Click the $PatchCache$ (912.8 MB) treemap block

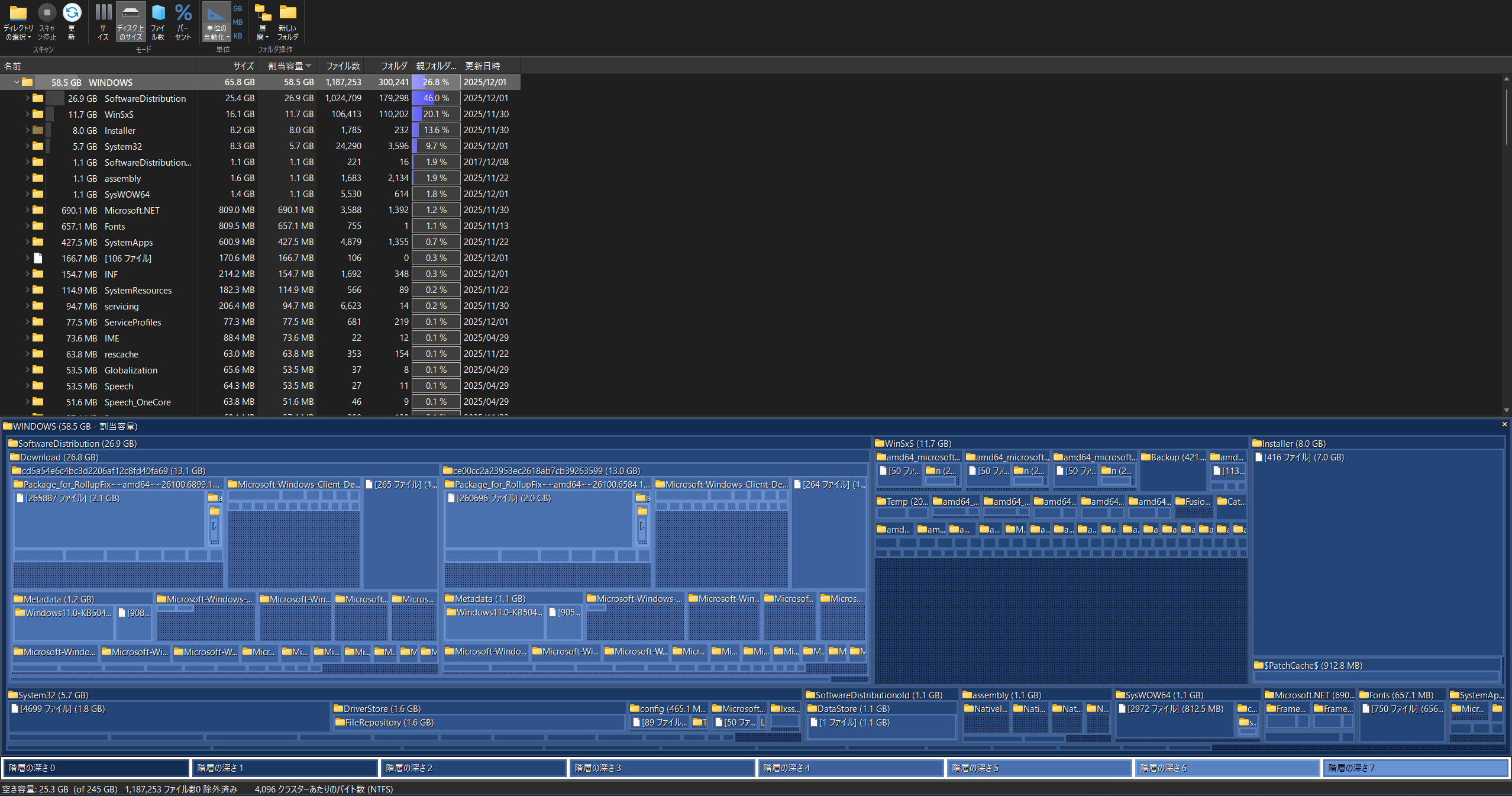(1377, 665)
